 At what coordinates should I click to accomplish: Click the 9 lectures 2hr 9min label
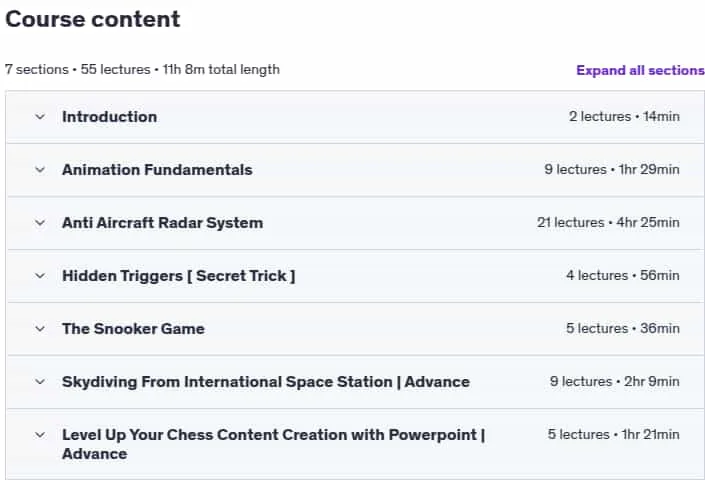pyautogui.click(x=614, y=382)
